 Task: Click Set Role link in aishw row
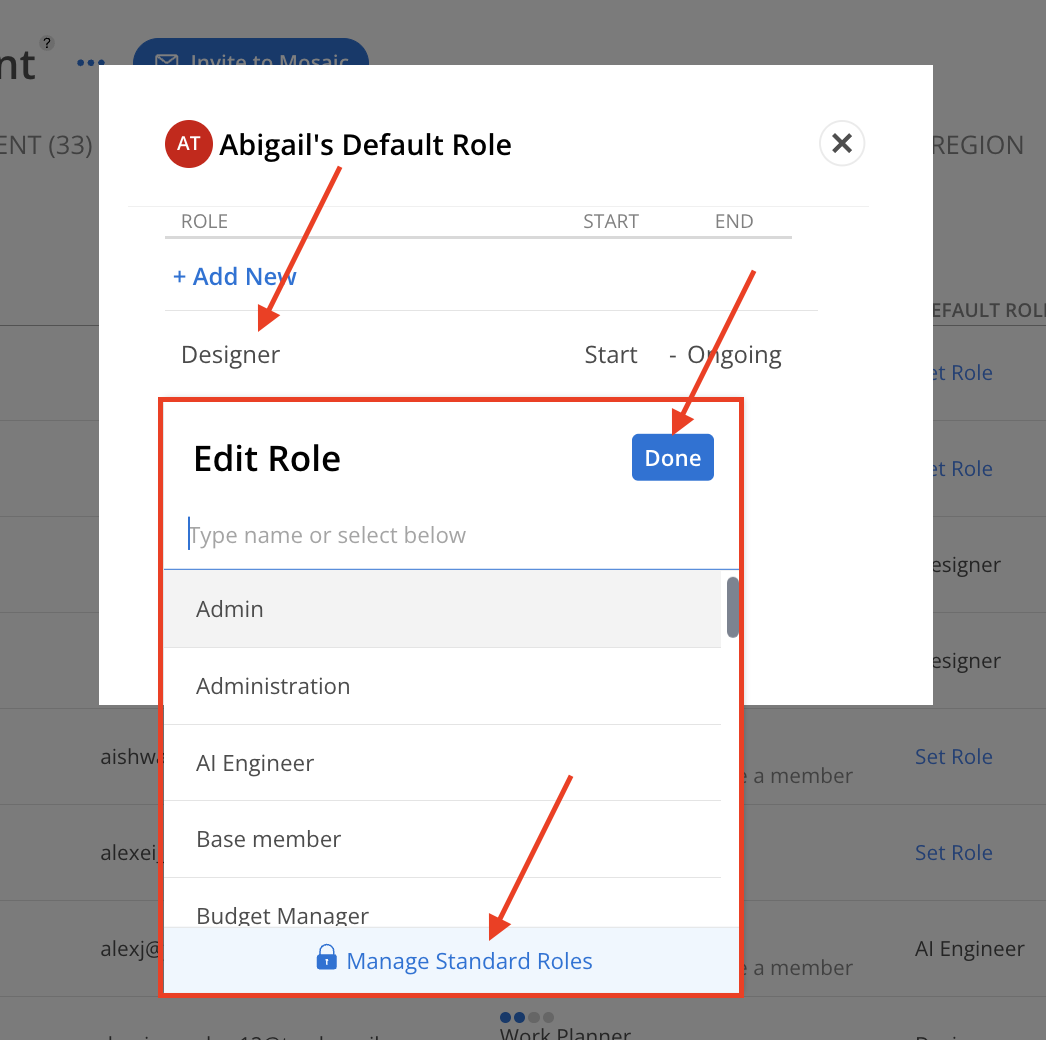(x=953, y=756)
